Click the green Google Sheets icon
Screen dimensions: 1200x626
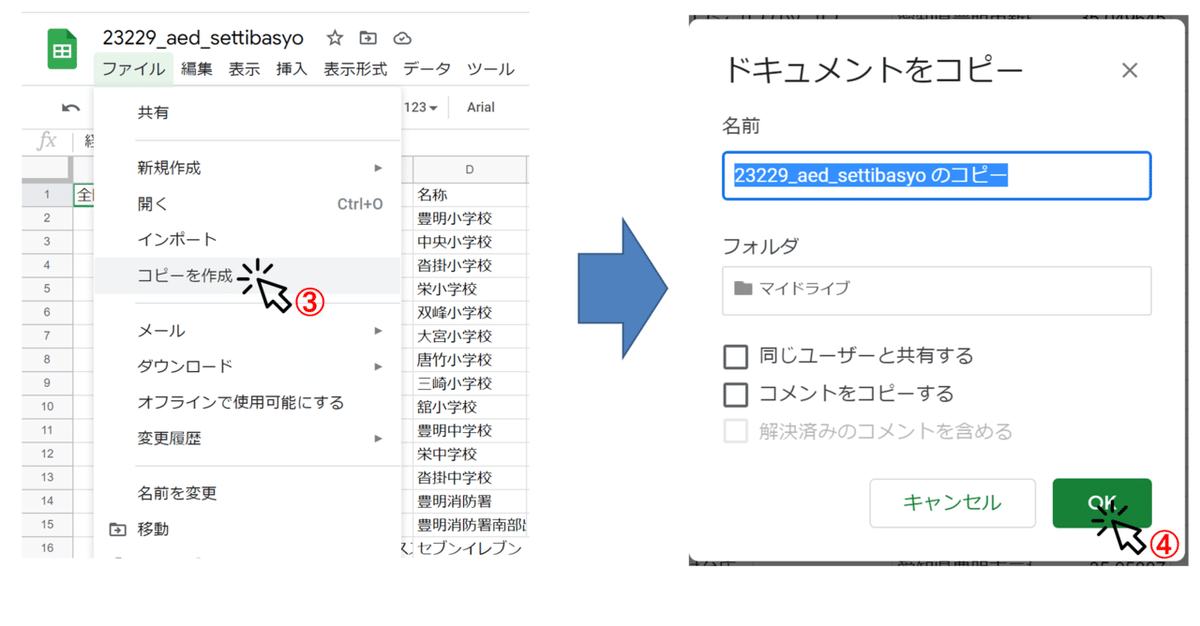pos(61,48)
